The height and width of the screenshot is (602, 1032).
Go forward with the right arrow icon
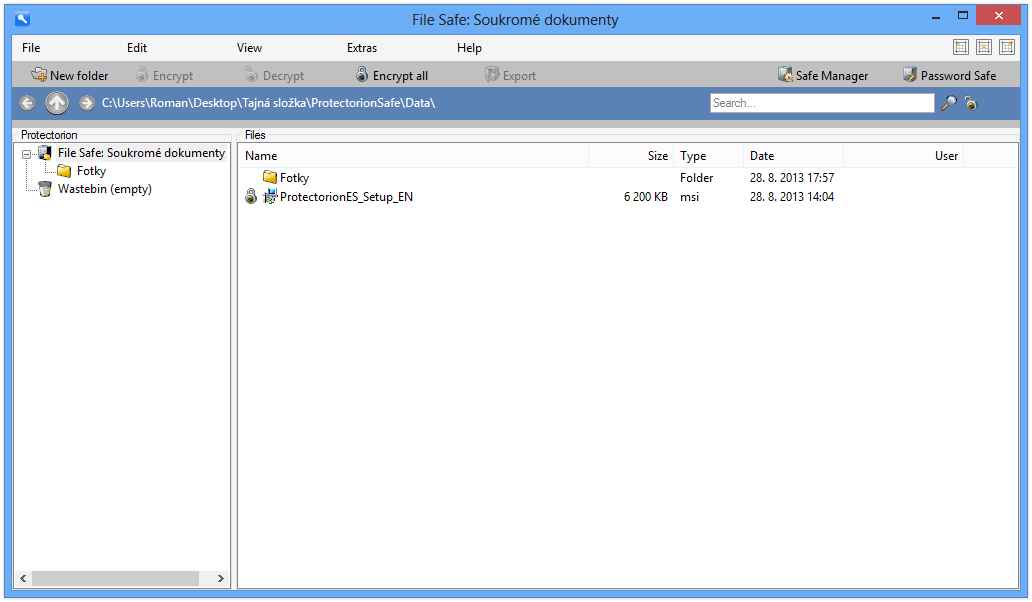[86, 103]
